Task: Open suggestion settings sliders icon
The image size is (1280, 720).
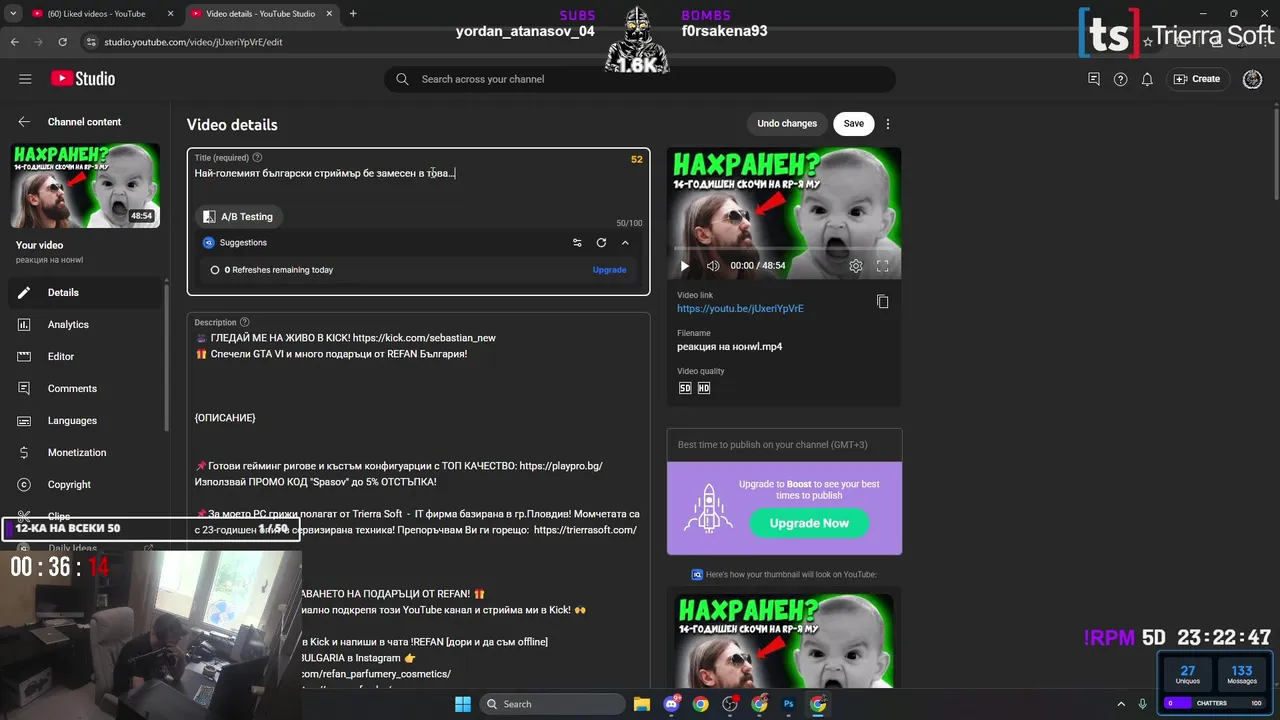Action: [x=577, y=243]
